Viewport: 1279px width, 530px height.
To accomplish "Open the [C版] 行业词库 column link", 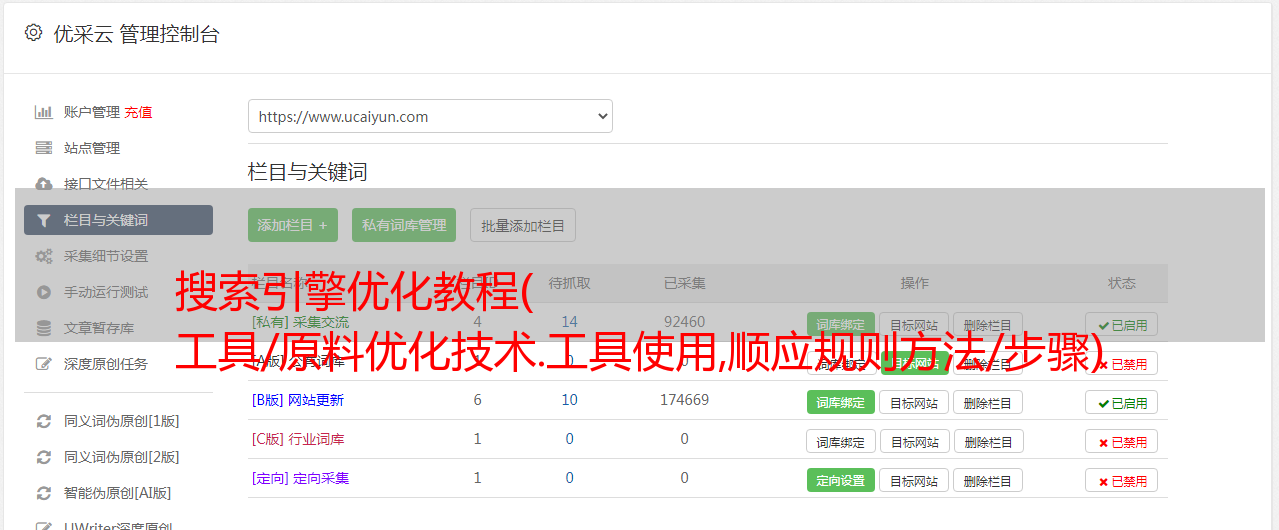I will 297,439.
